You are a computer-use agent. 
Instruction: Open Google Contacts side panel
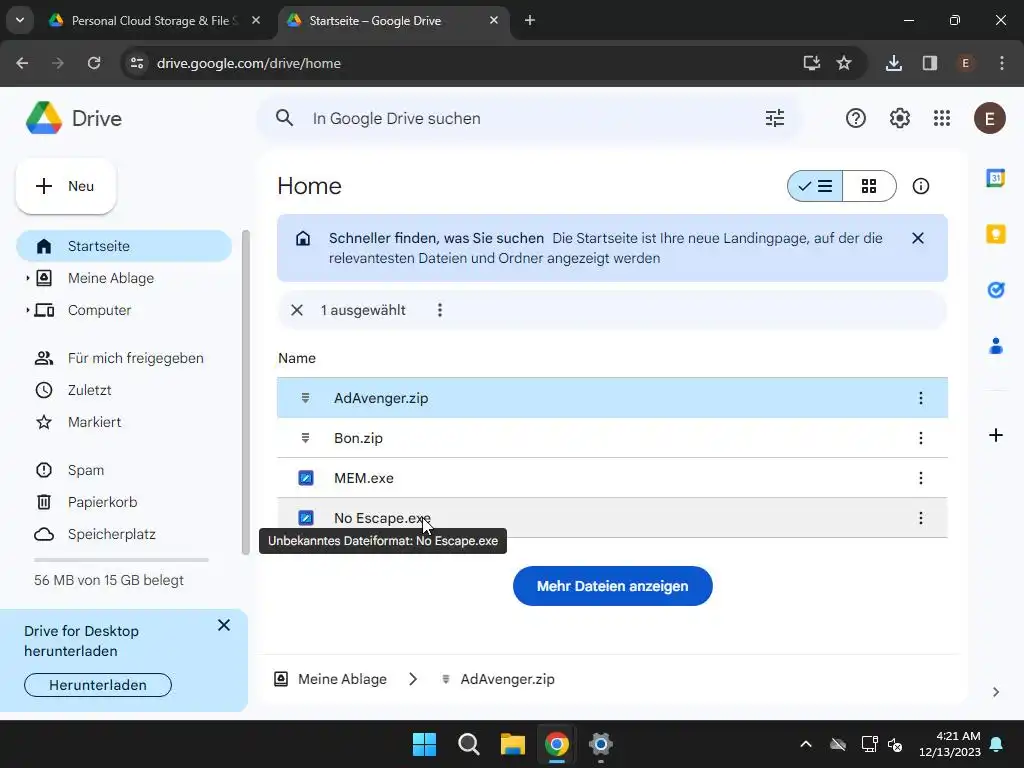point(995,346)
